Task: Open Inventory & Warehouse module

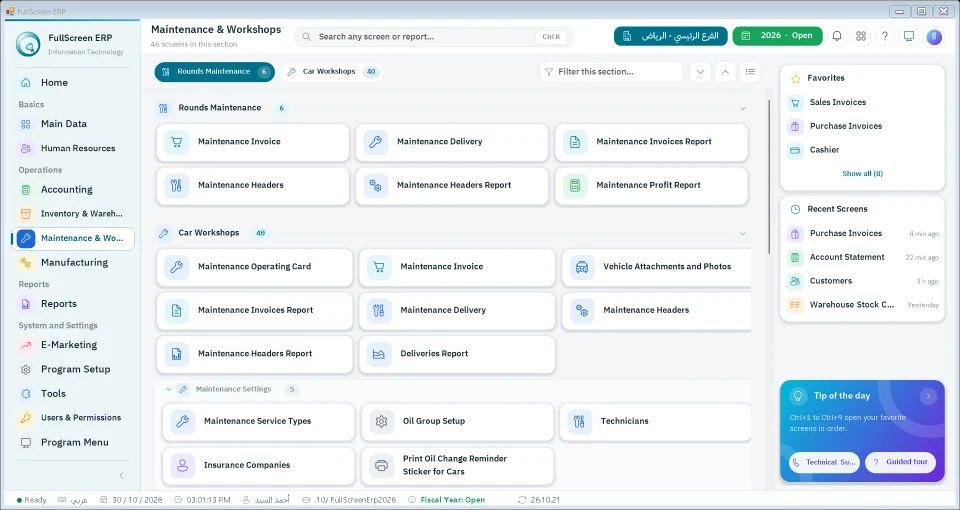Action: tap(72, 214)
